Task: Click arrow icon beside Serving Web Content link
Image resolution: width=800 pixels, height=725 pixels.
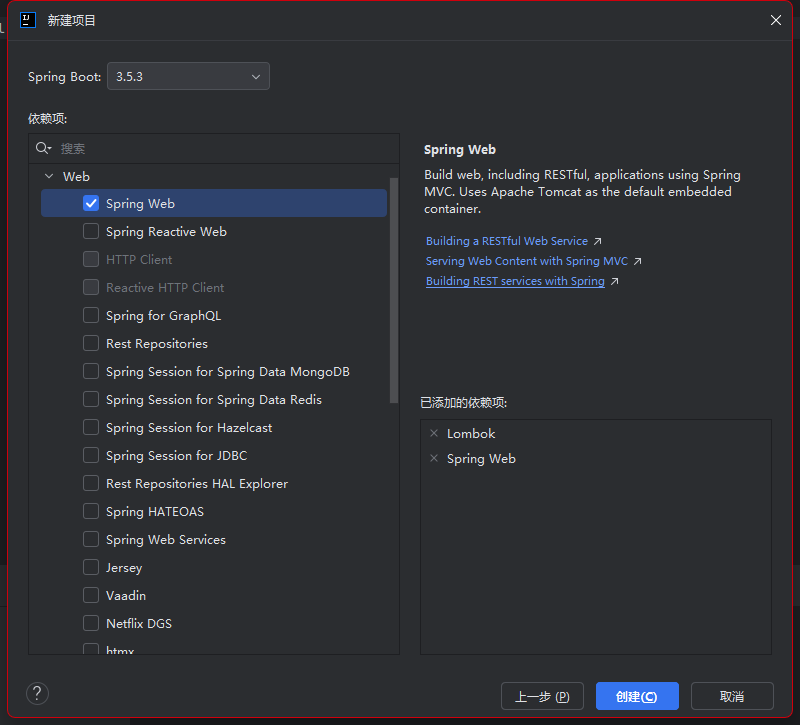Action: 637,261
